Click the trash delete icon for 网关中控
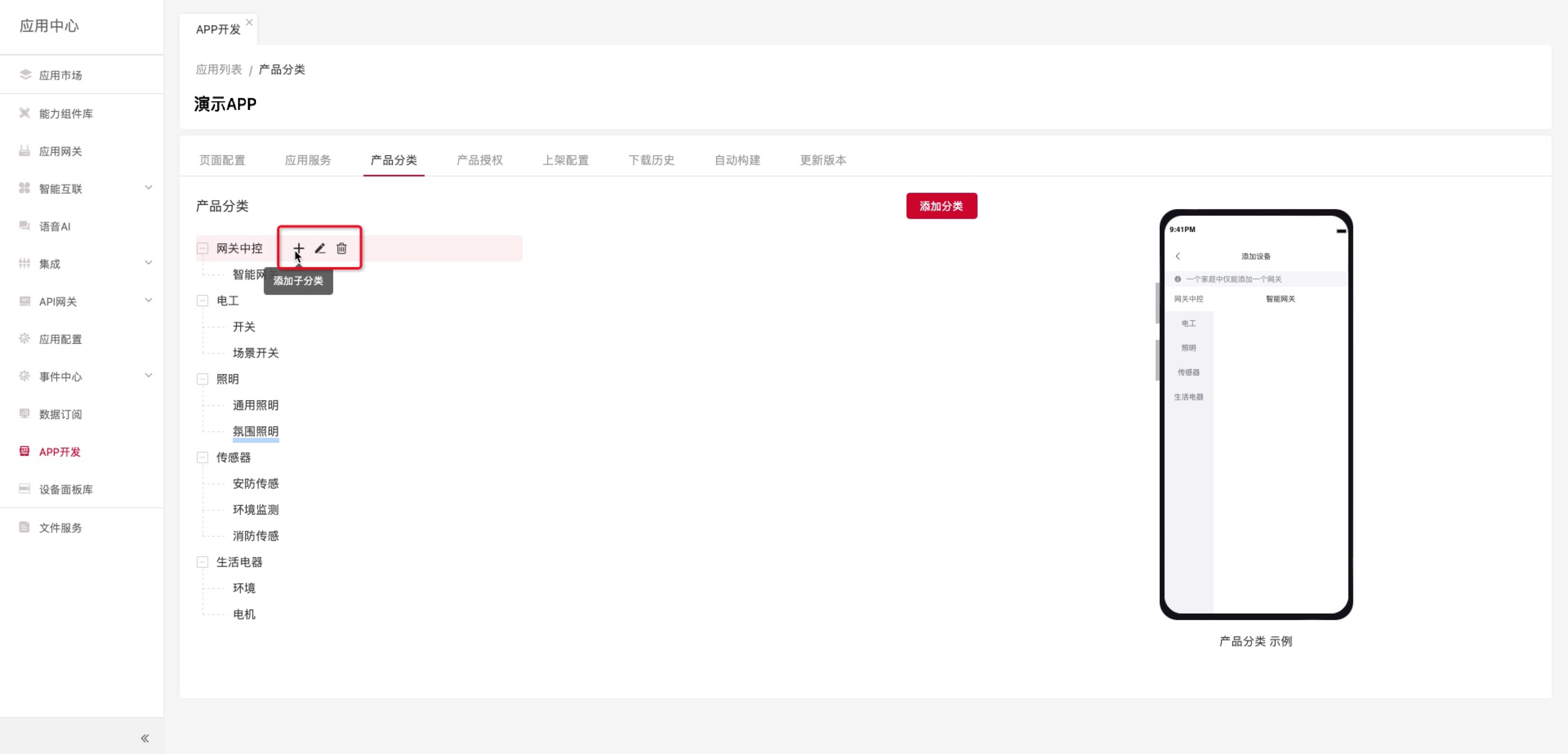1568x754 pixels. click(341, 248)
